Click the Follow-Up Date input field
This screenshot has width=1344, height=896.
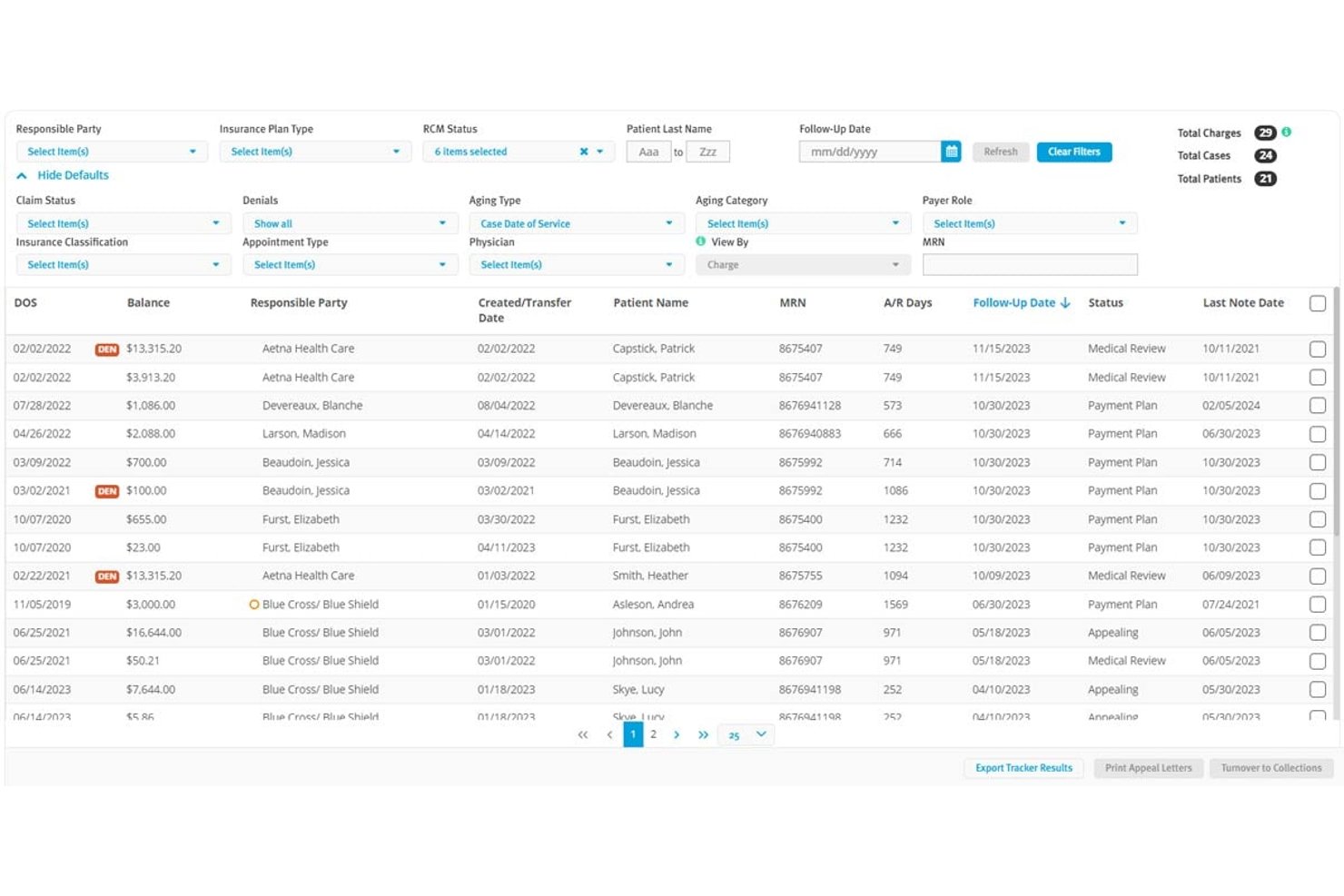coord(870,152)
